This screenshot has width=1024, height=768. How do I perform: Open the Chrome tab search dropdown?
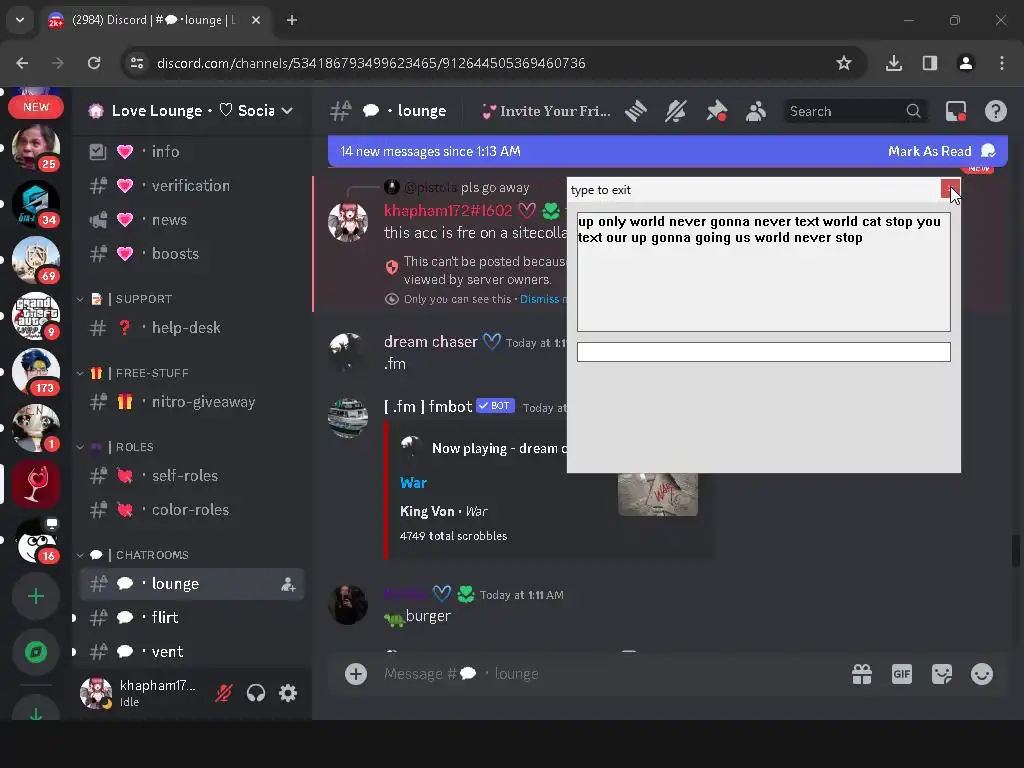point(20,20)
